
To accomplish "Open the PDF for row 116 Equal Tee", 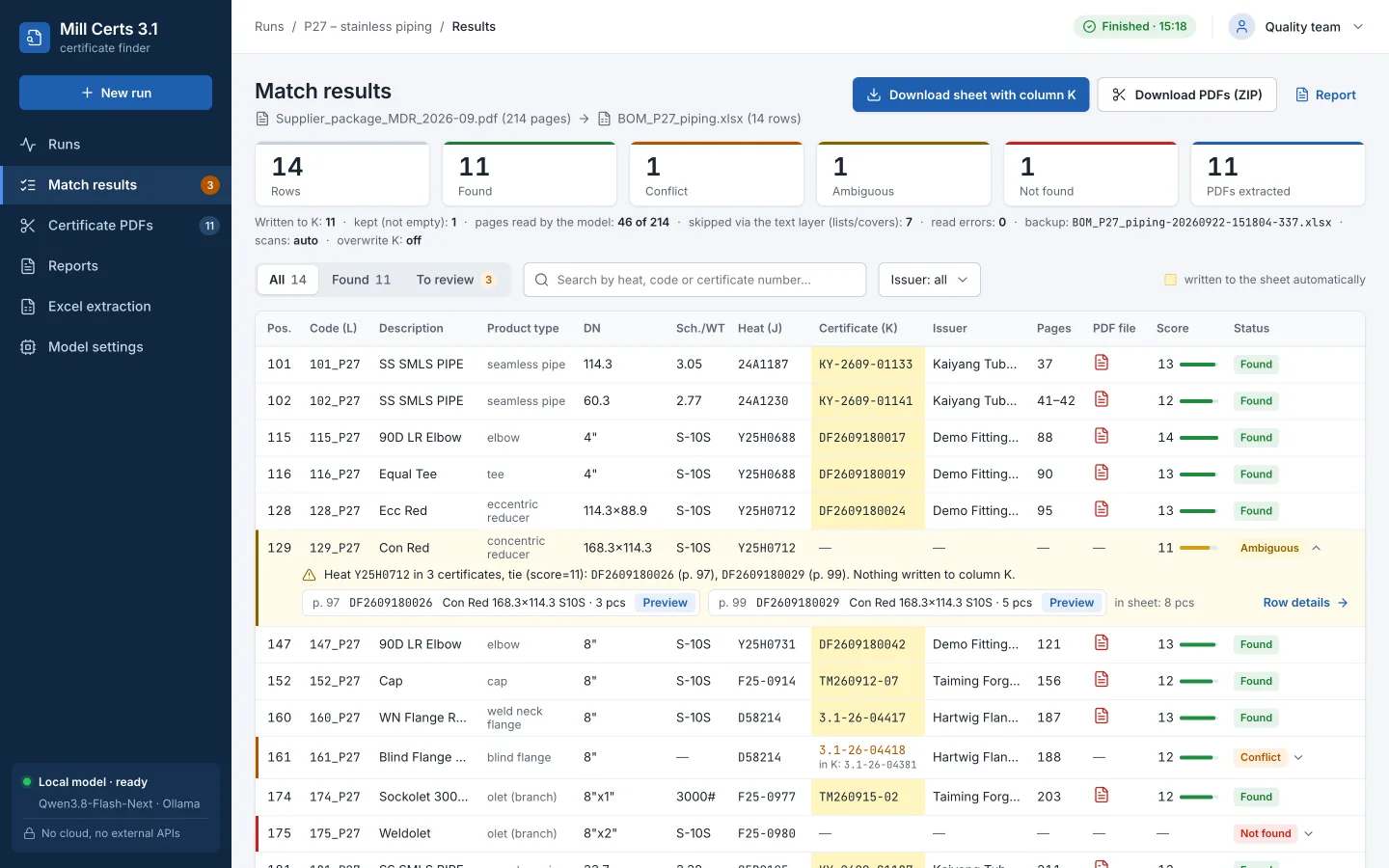I will [x=1102, y=473].
